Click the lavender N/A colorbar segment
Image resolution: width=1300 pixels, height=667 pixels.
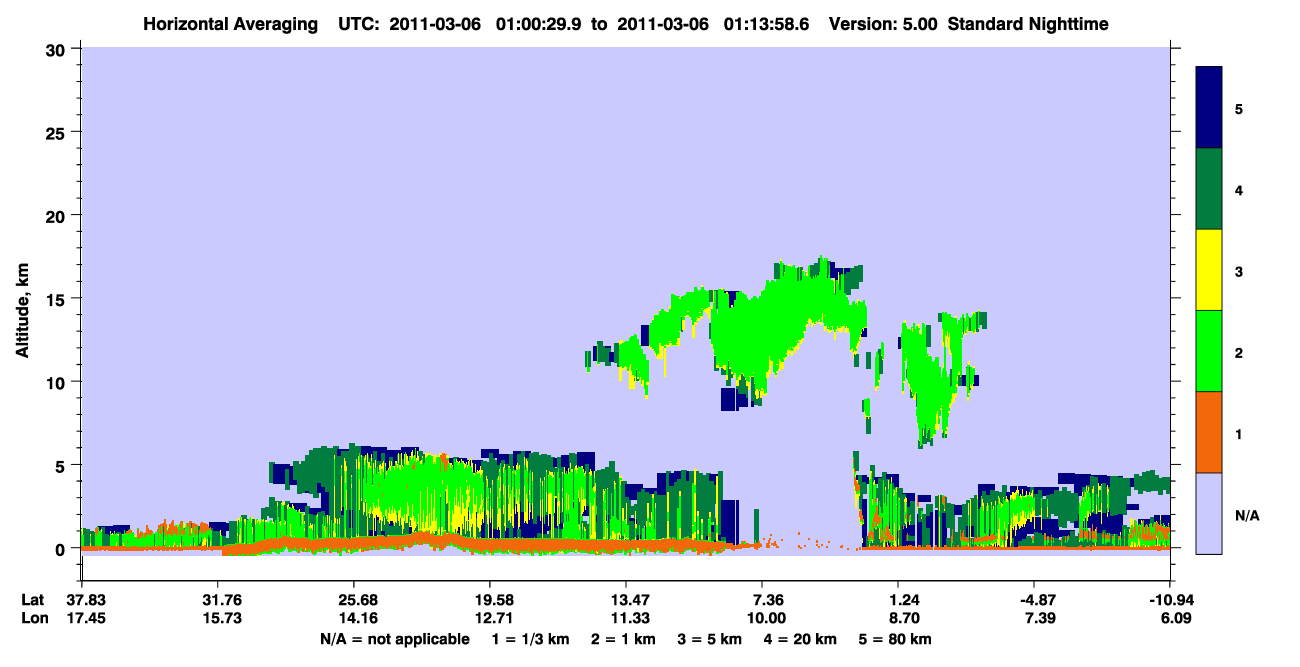click(1209, 513)
